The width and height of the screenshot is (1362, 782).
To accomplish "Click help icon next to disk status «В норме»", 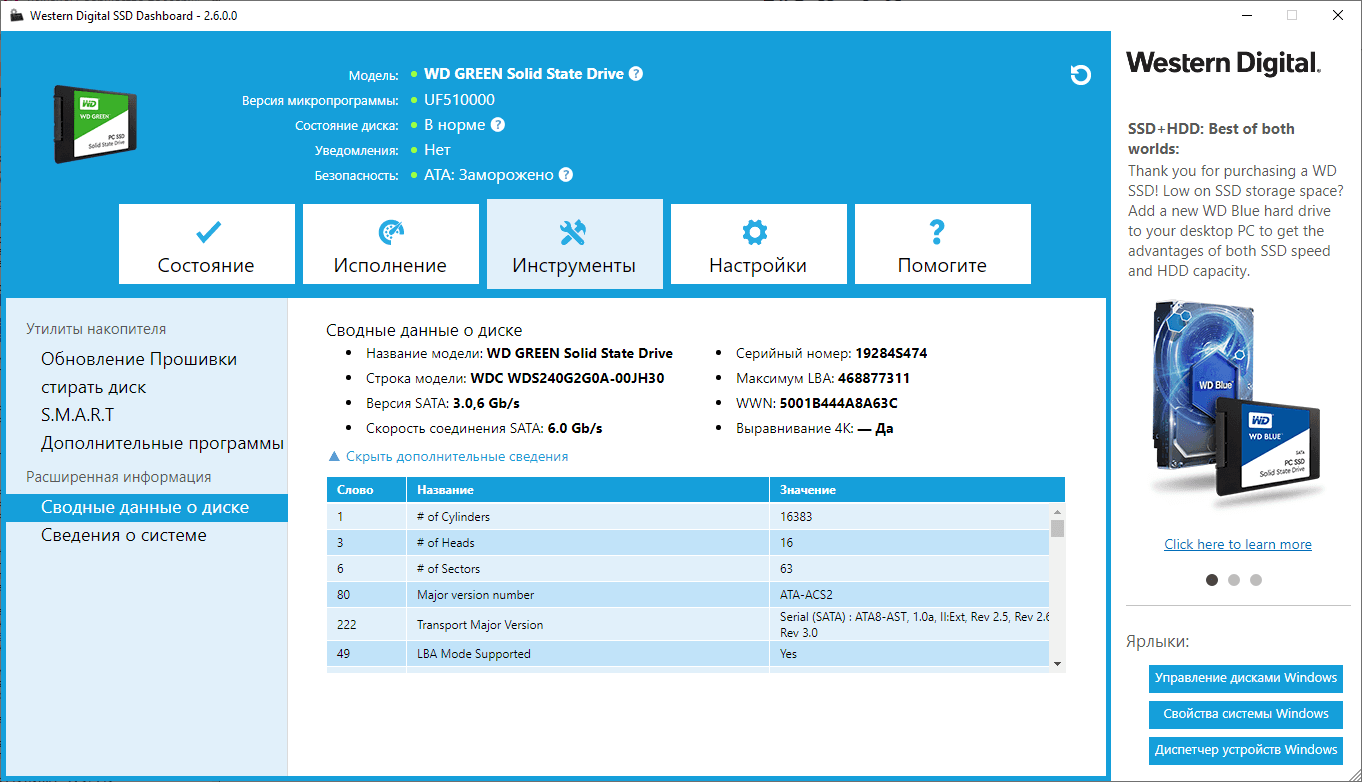I will pyautogui.click(x=498, y=125).
